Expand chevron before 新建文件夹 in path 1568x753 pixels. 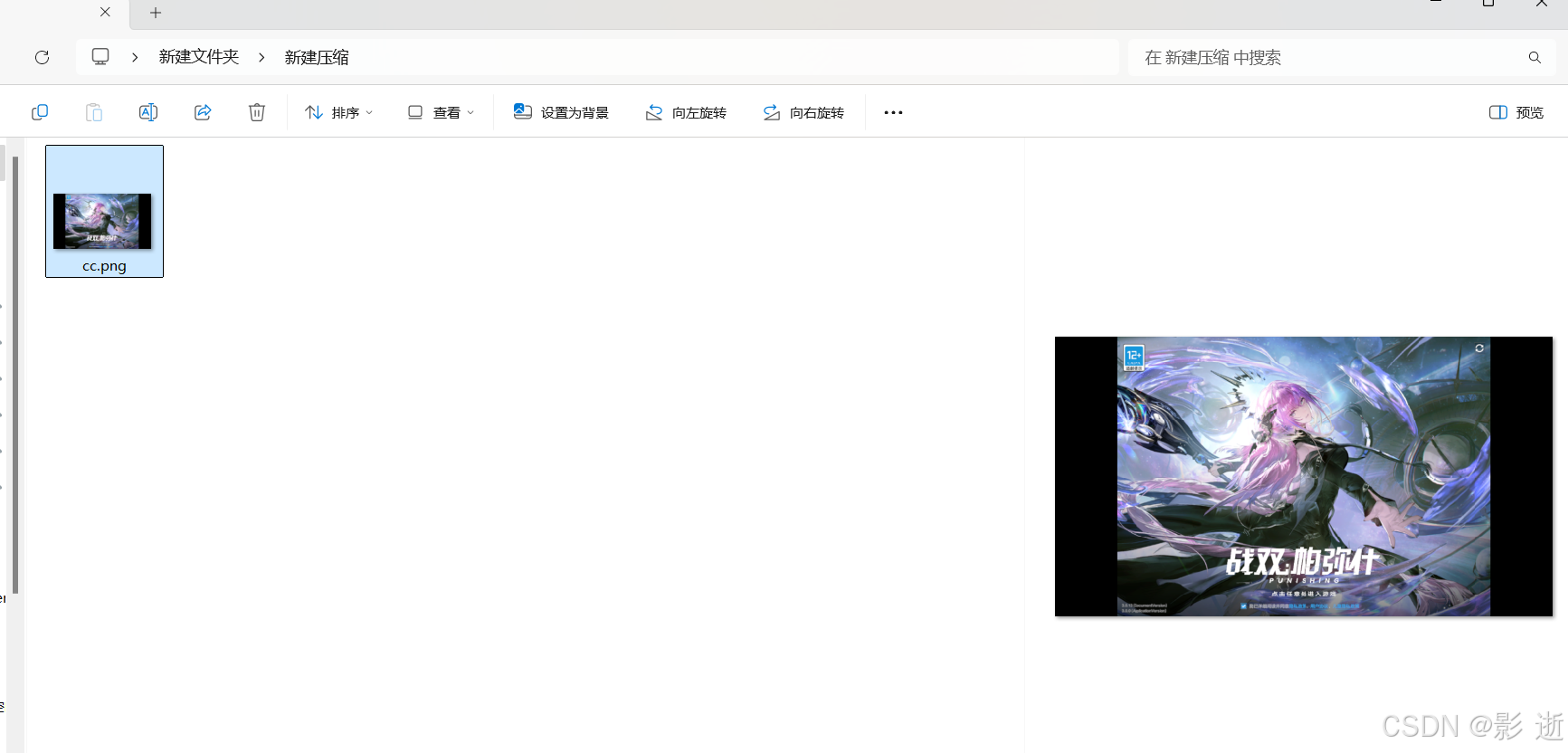pos(135,57)
